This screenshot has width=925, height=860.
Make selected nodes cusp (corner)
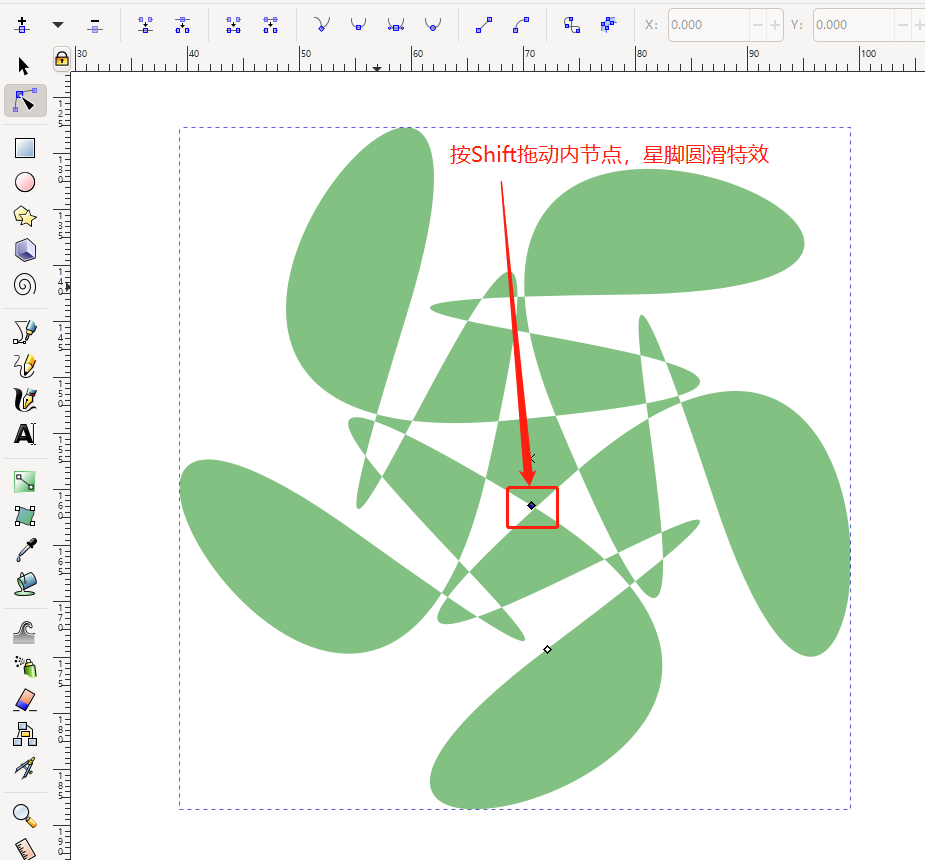tap(322, 25)
